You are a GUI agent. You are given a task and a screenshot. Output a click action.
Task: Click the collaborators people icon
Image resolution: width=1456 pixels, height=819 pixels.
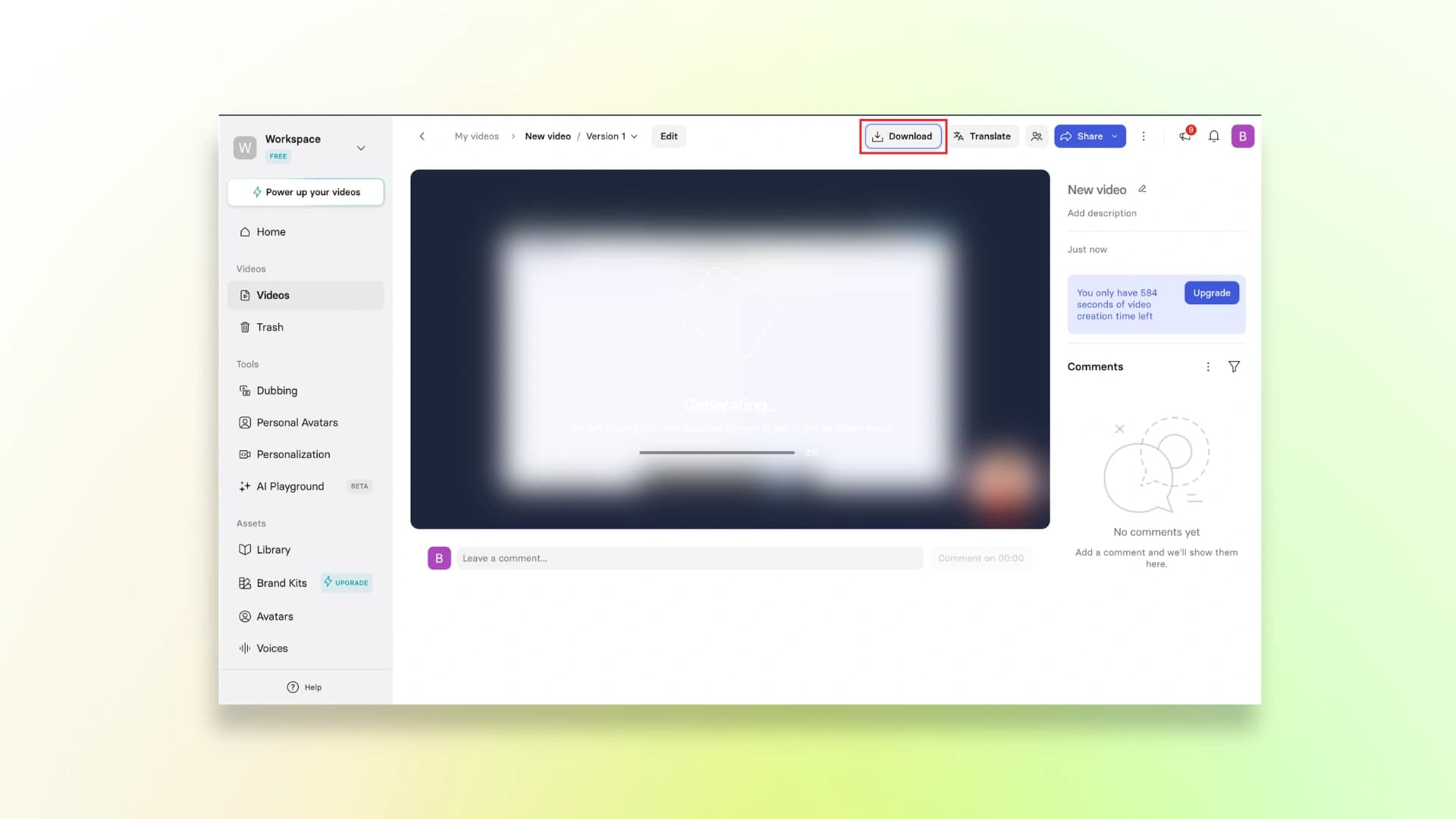point(1037,136)
